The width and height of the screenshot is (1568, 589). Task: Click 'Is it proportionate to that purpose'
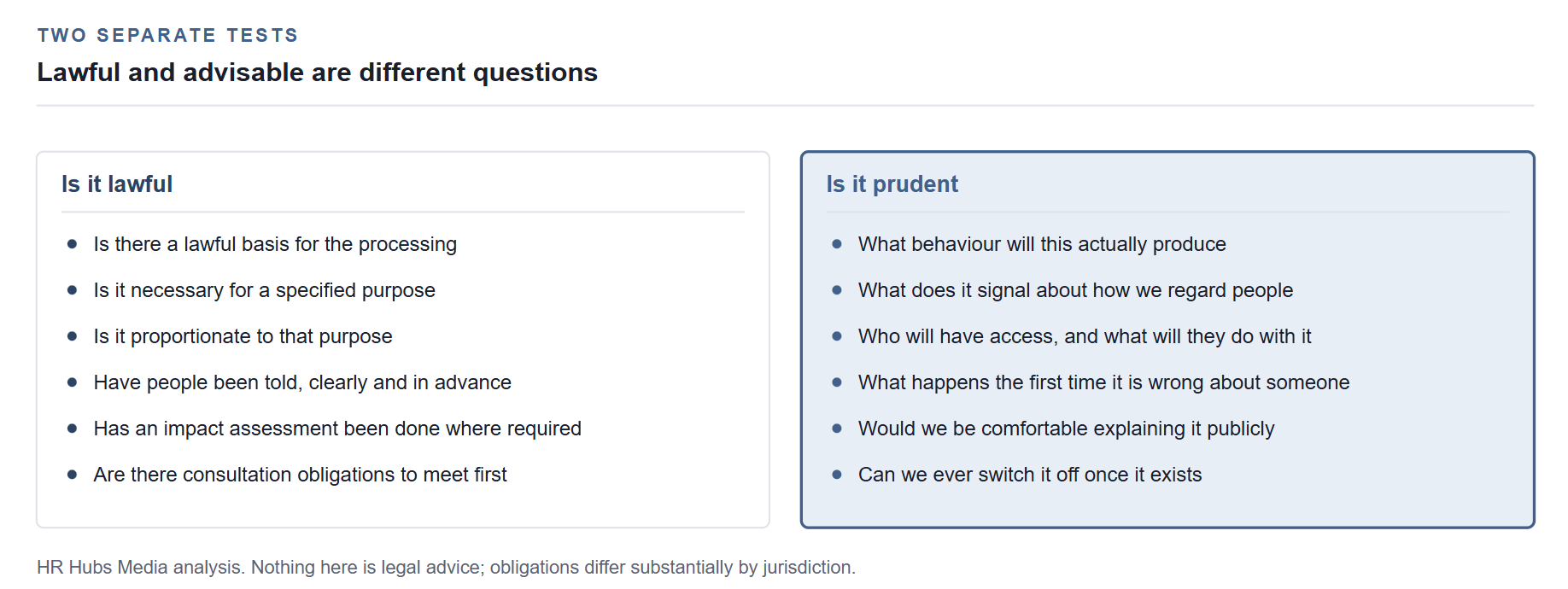point(243,336)
